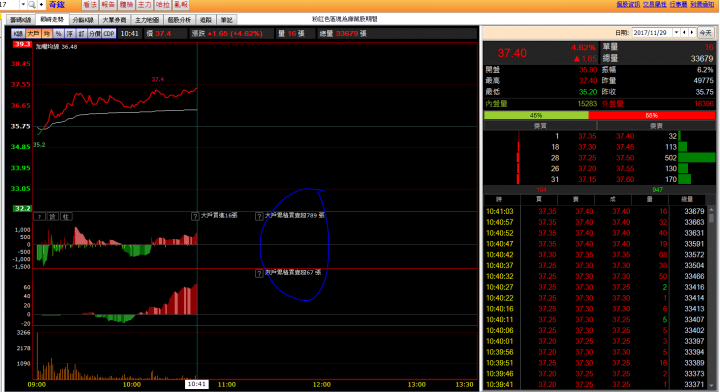720x392 pixels.
Task: Click the green ask volume bar for 502
Action: [x=697, y=157]
